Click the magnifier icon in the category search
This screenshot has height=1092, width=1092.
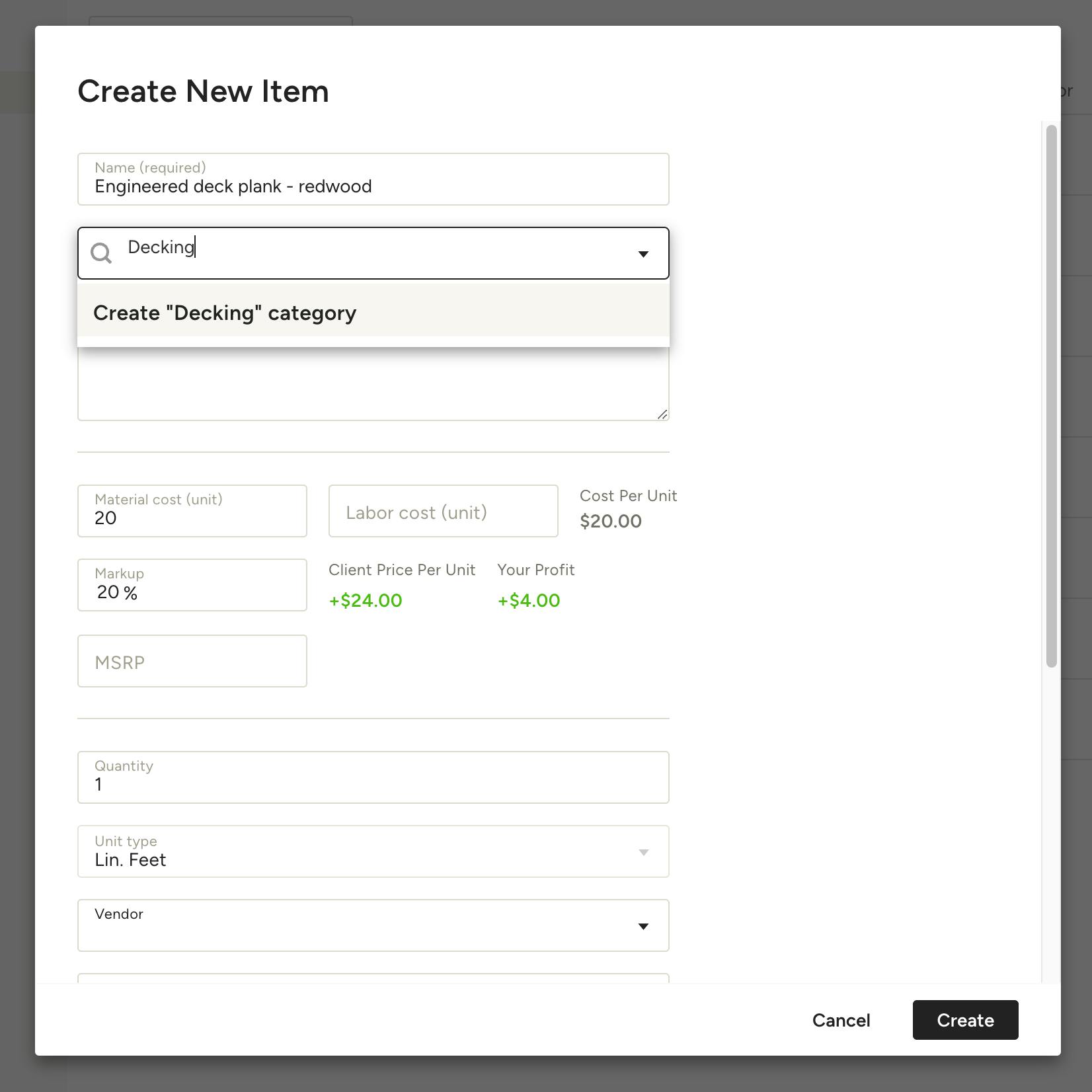tap(101, 253)
